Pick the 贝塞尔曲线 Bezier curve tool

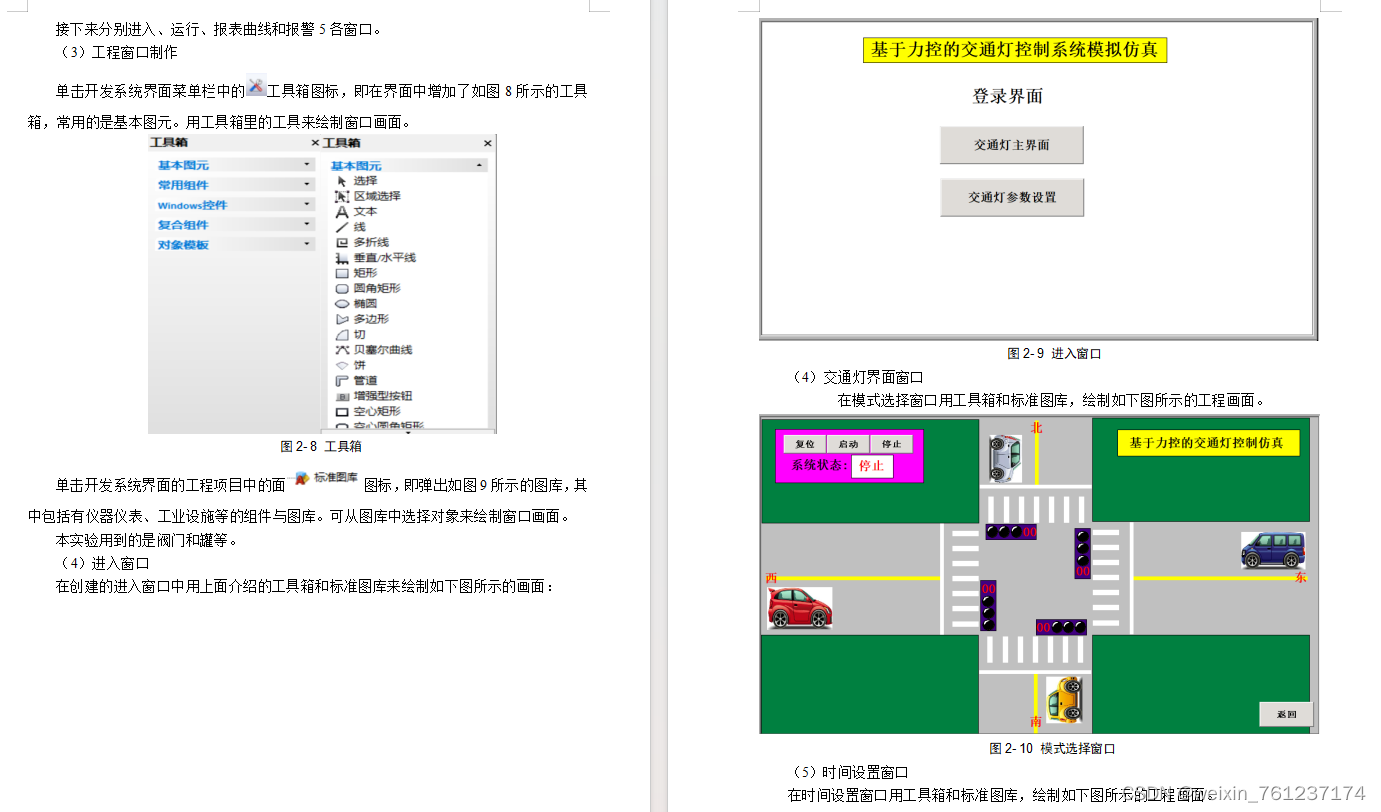(373, 350)
